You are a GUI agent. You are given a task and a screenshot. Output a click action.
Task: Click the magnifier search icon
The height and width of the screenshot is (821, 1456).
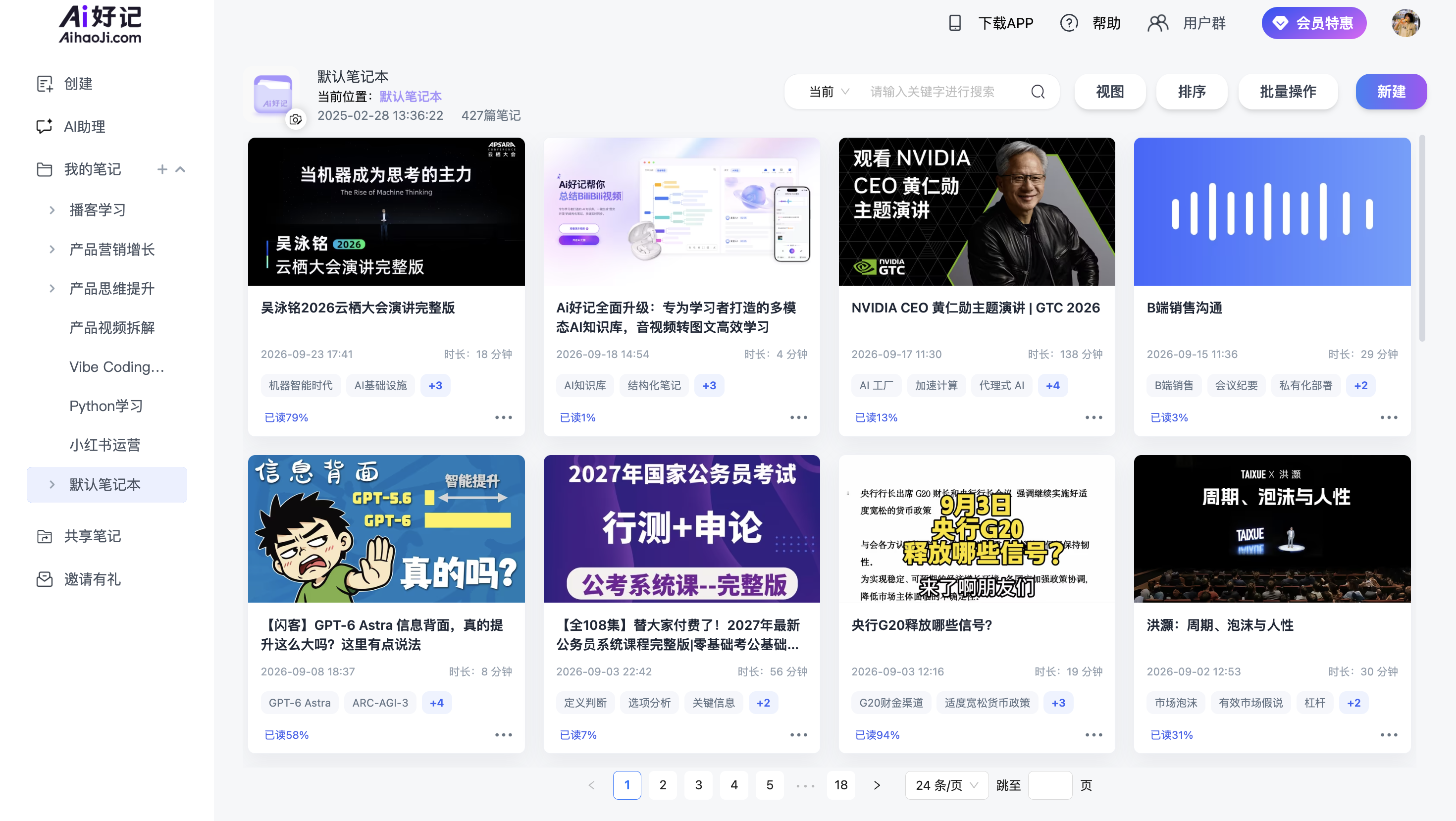click(x=1038, y=92)
